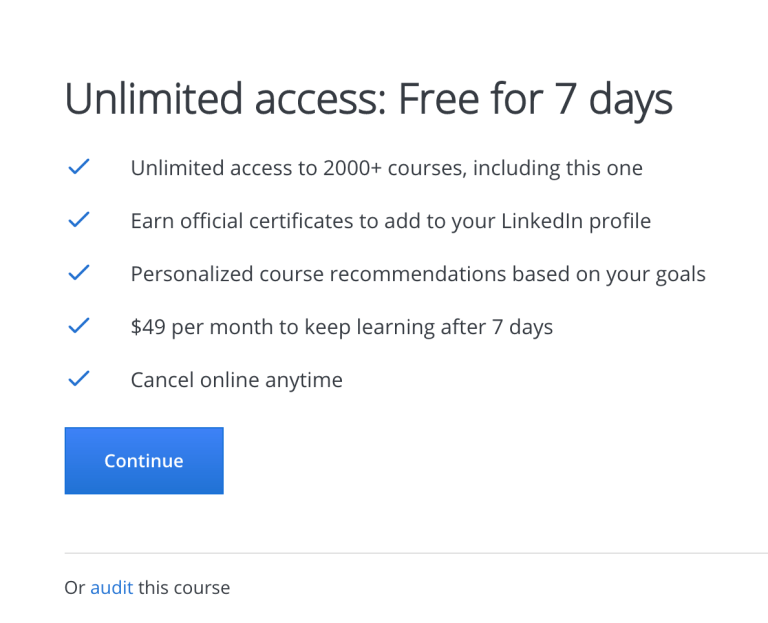Click the 'this course' text after audit
The height and width of the screenshot is (623, 768).
click(184, 588)
